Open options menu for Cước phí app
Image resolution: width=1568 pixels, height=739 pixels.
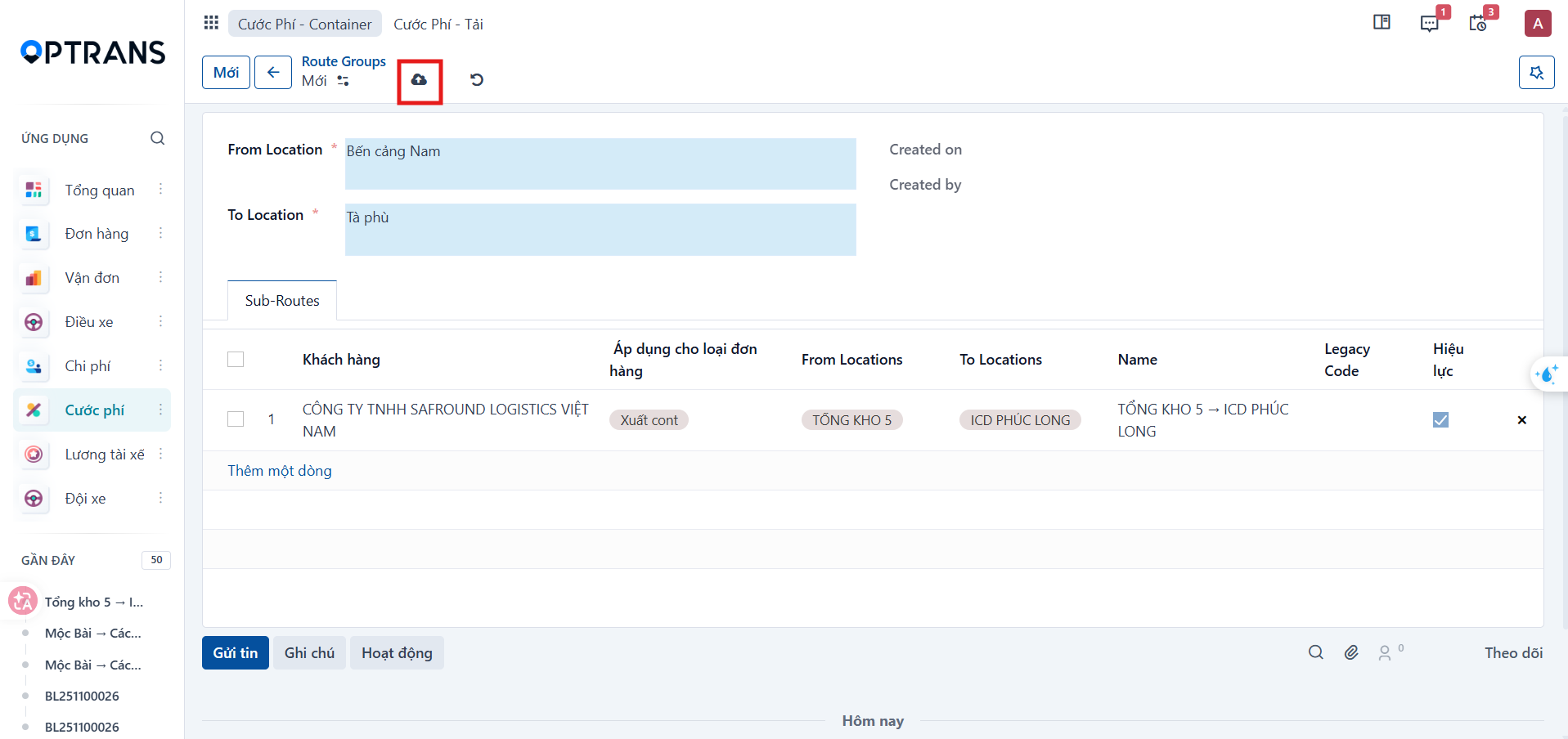(160, 410)
